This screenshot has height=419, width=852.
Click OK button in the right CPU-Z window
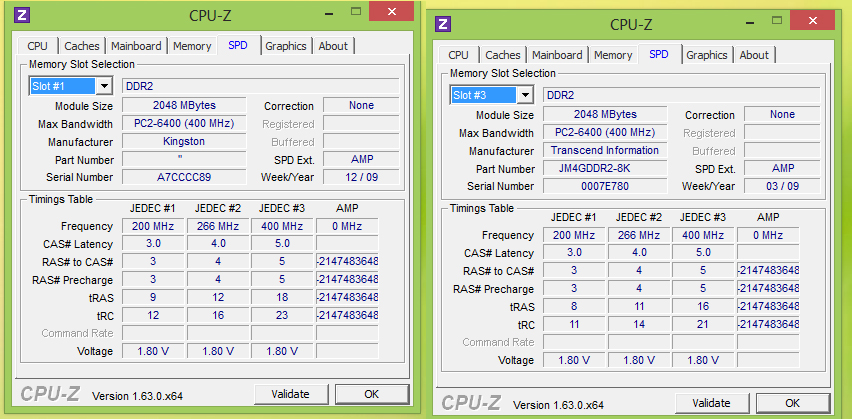(792, 403)
